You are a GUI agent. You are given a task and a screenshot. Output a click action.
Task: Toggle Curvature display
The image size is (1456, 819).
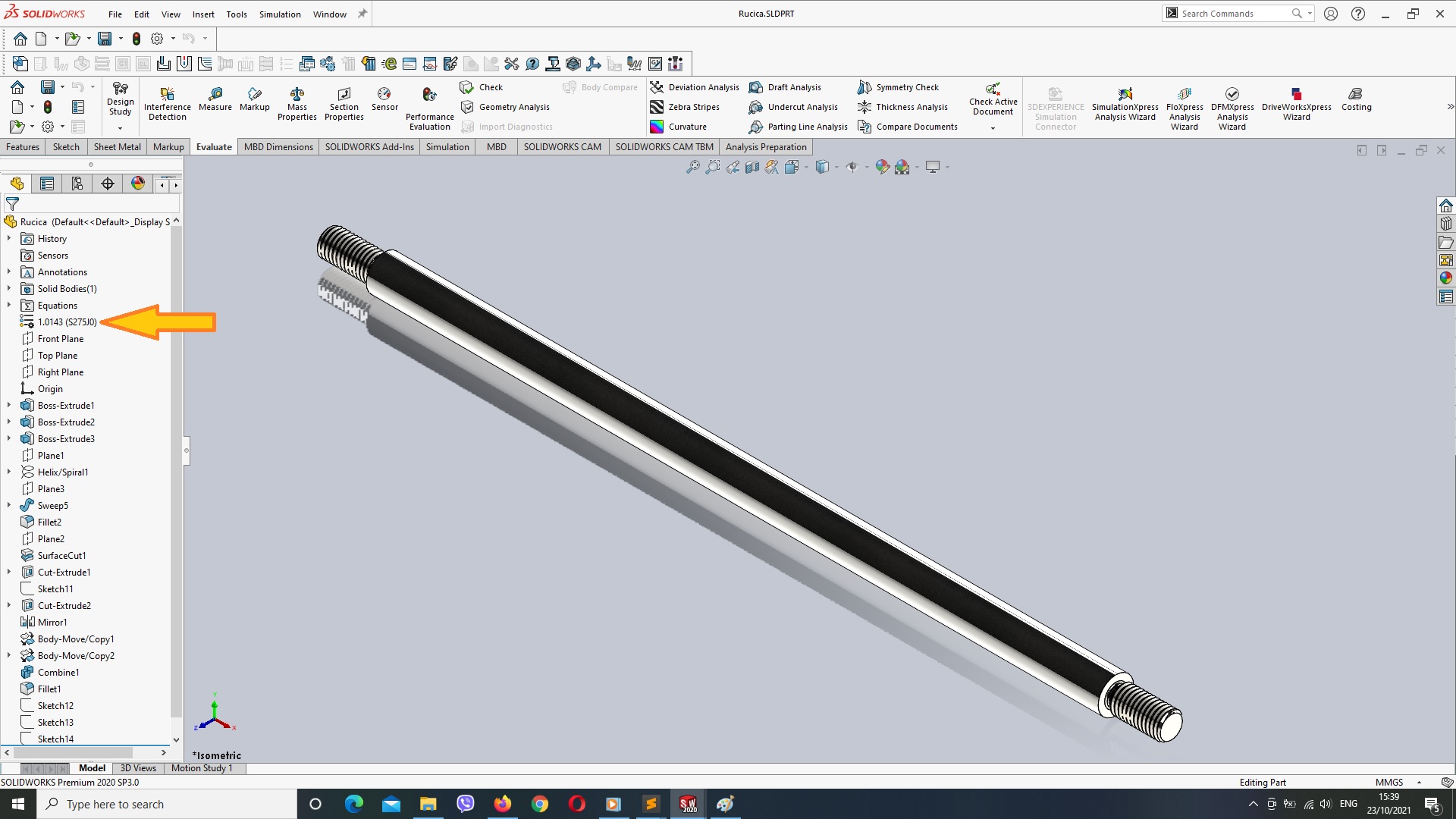679,127
